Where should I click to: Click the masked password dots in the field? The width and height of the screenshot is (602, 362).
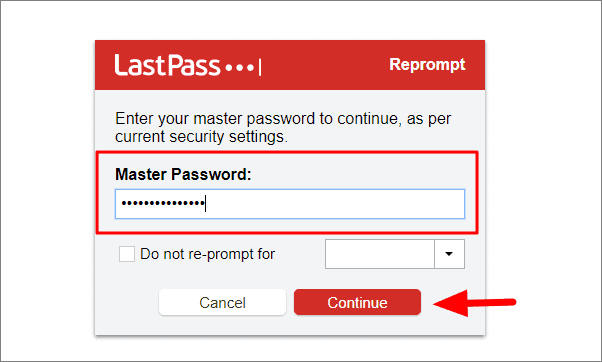pyautogui.click(x=163, y=203)
